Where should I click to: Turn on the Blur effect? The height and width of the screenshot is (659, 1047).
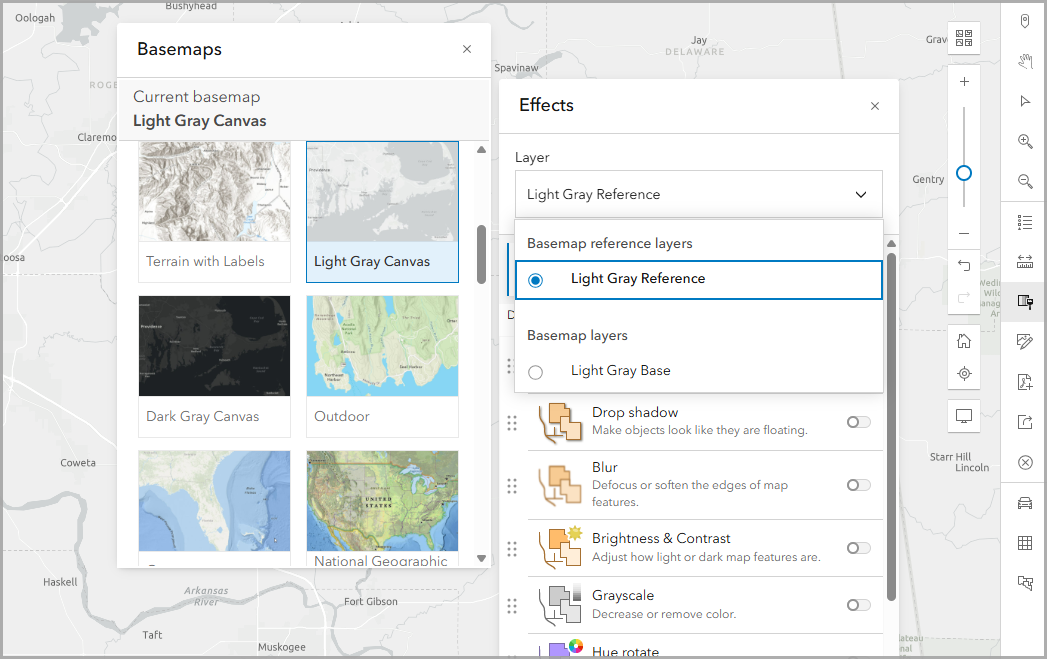[x=858, y=485]
